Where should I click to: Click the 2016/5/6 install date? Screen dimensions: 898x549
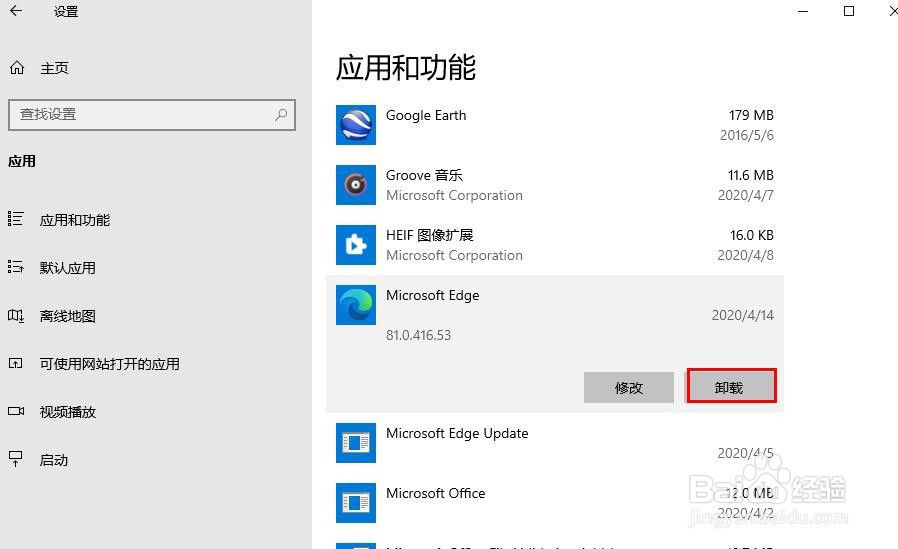(747, 136)
